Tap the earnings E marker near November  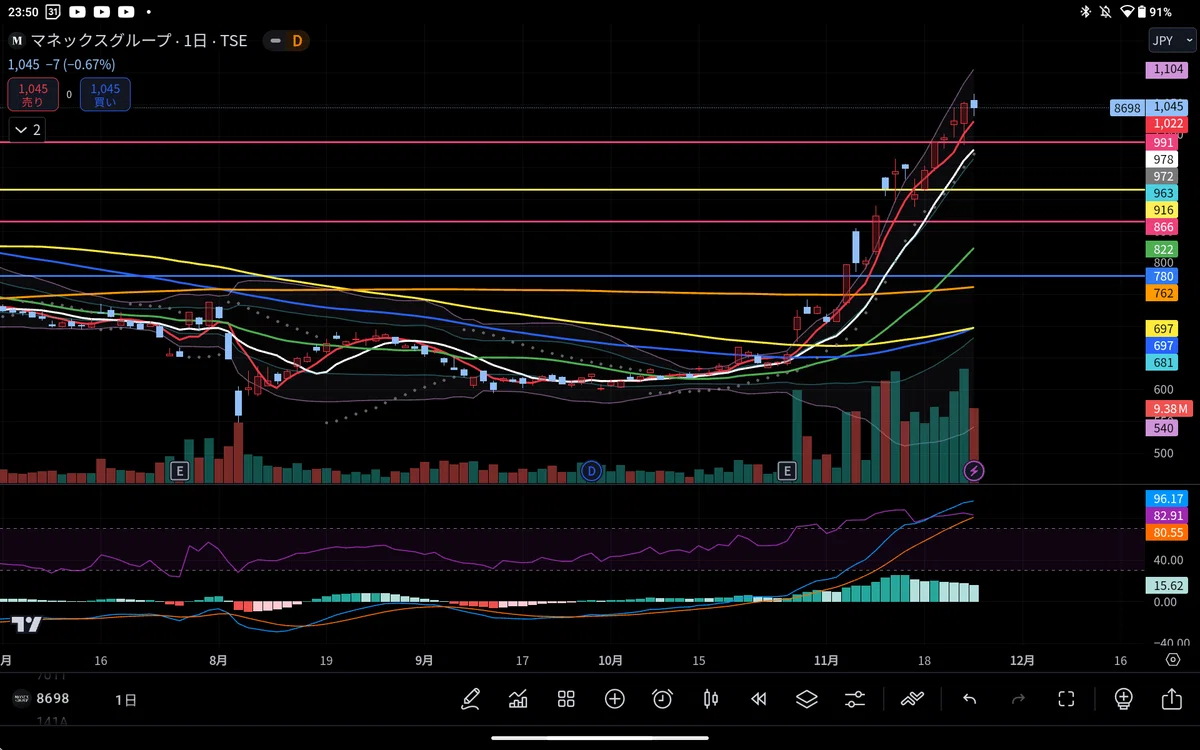[x=787, y=470]
